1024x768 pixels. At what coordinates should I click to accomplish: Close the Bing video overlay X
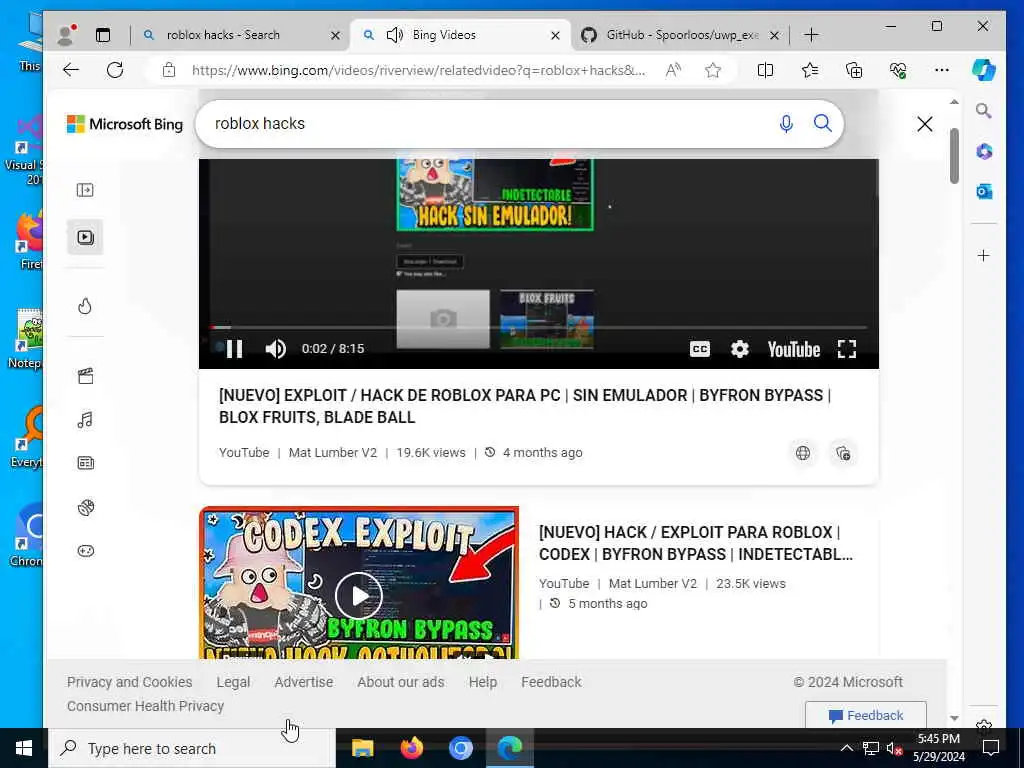[924, 123]
